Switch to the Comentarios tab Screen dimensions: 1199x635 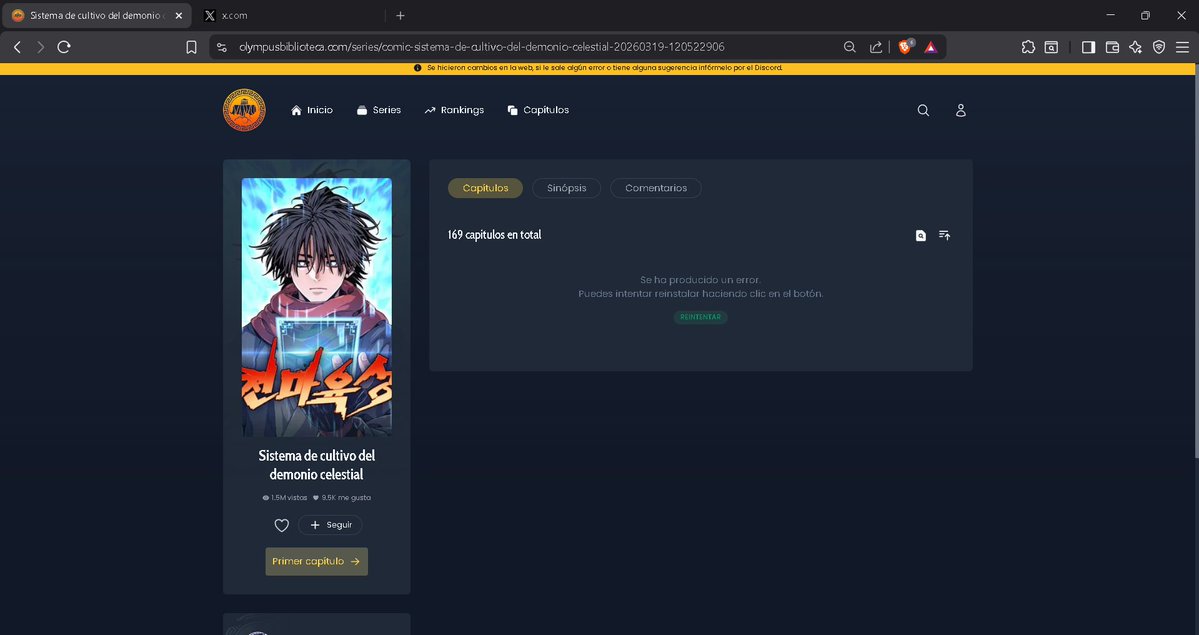point(656,188)
